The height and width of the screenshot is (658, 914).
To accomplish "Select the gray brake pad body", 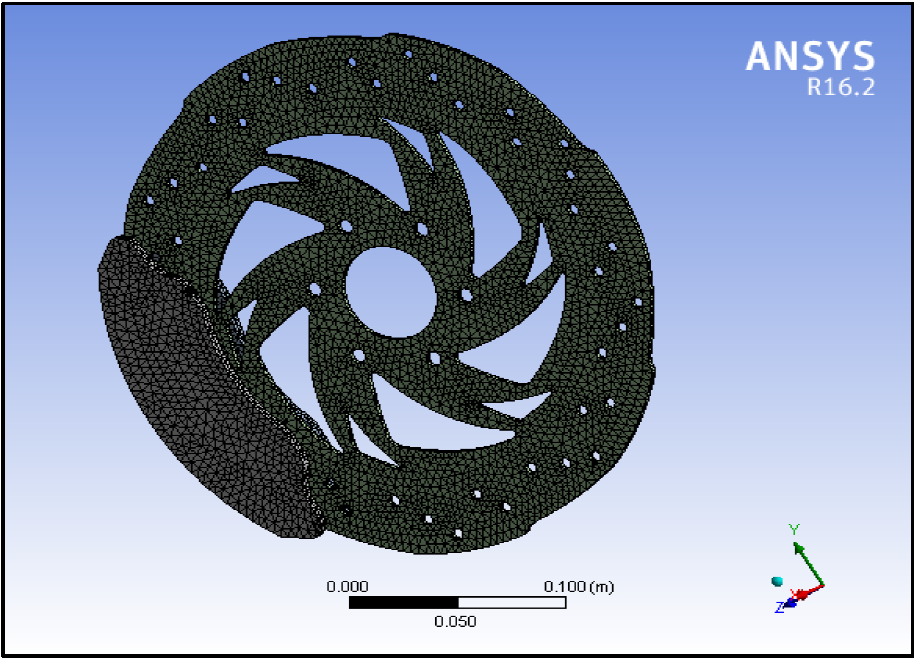I will click(190, 390).
